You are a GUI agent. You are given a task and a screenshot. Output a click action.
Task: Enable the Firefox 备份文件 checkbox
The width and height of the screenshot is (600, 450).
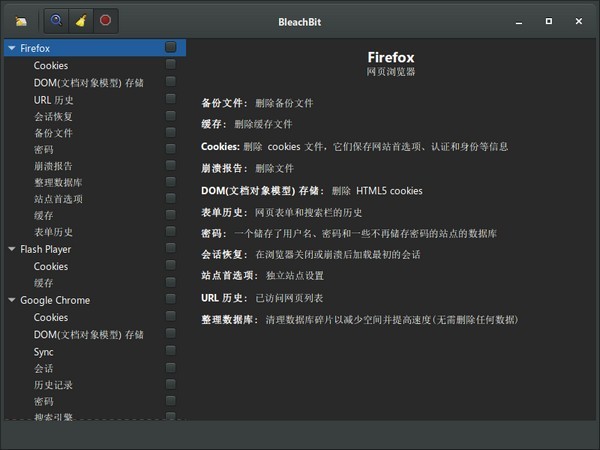click(x=171, y=132)
